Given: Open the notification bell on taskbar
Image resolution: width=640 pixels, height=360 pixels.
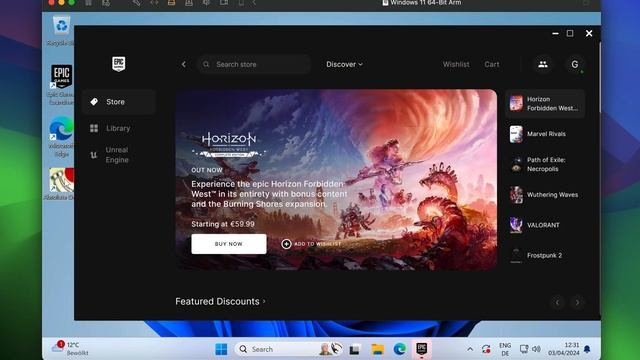Looking at the screenshot, I should tap(587, 349).
